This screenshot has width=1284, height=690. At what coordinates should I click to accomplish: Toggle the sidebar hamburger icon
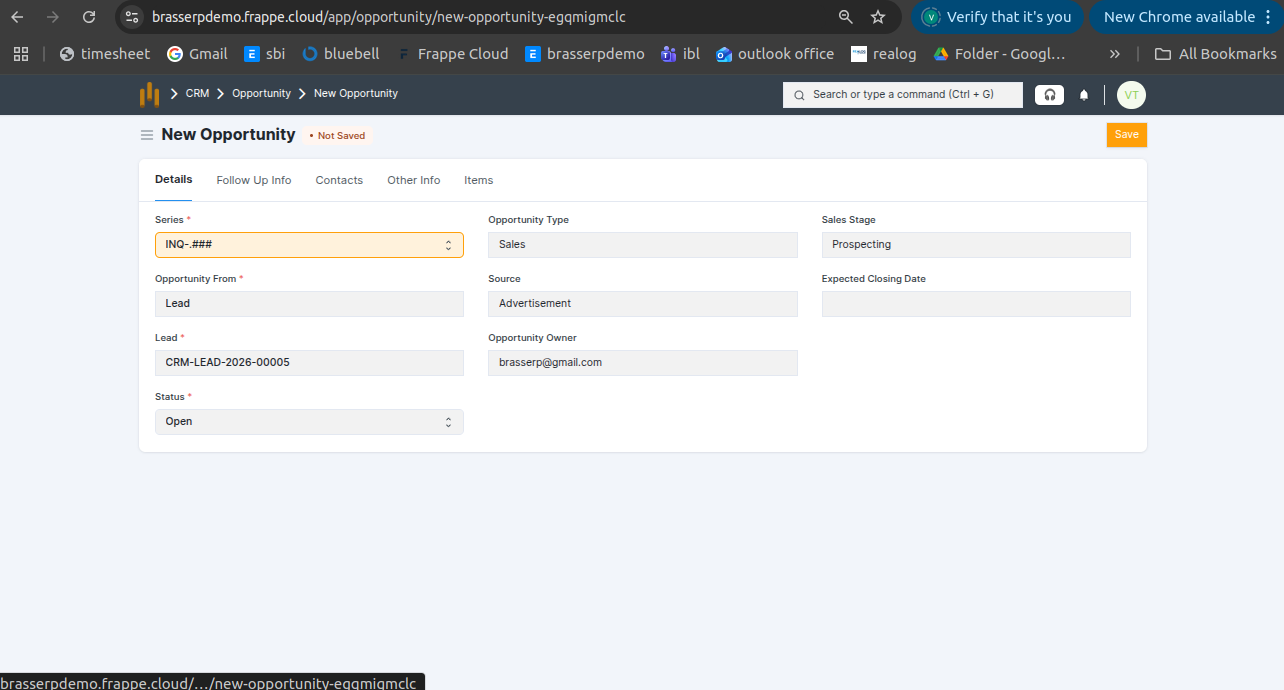[147, 135]
